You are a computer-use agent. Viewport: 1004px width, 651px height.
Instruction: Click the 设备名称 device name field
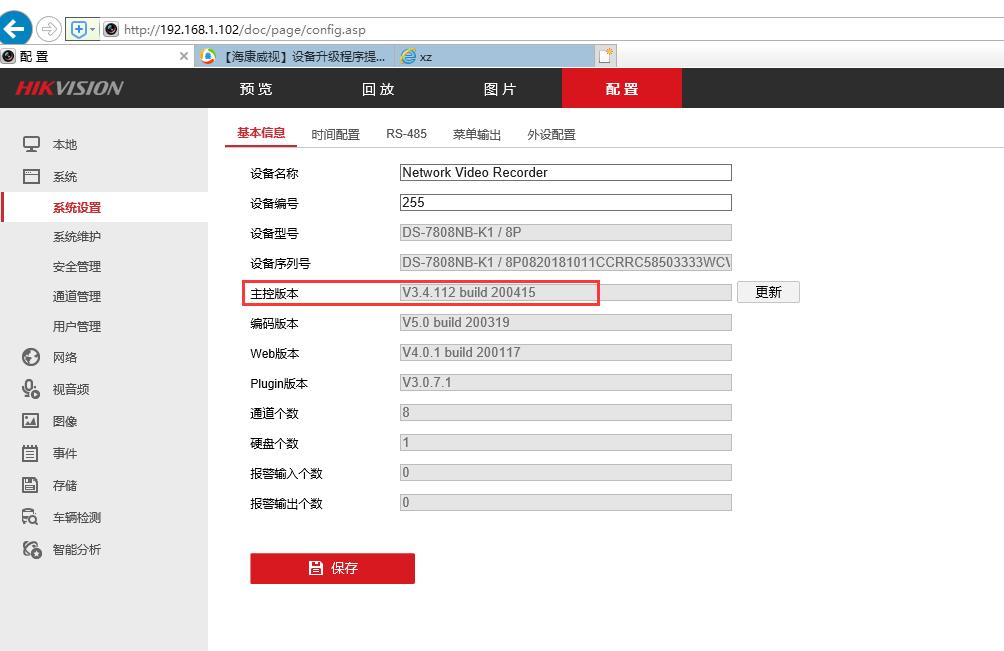point(565,172)
